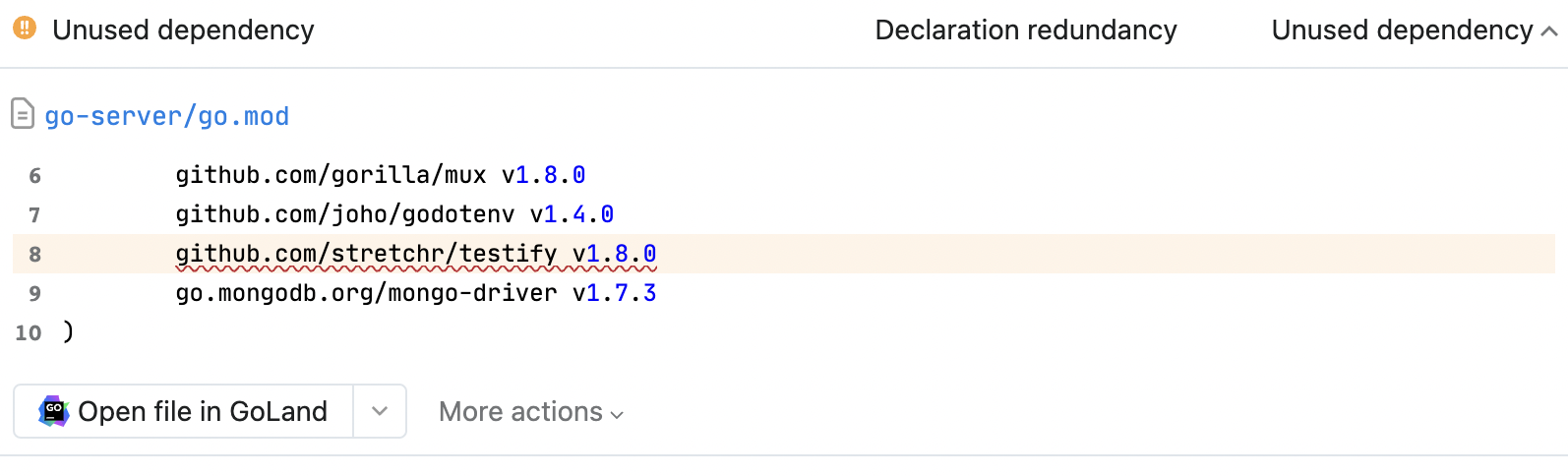Click line number 9 in the gutter

[35, 294]
